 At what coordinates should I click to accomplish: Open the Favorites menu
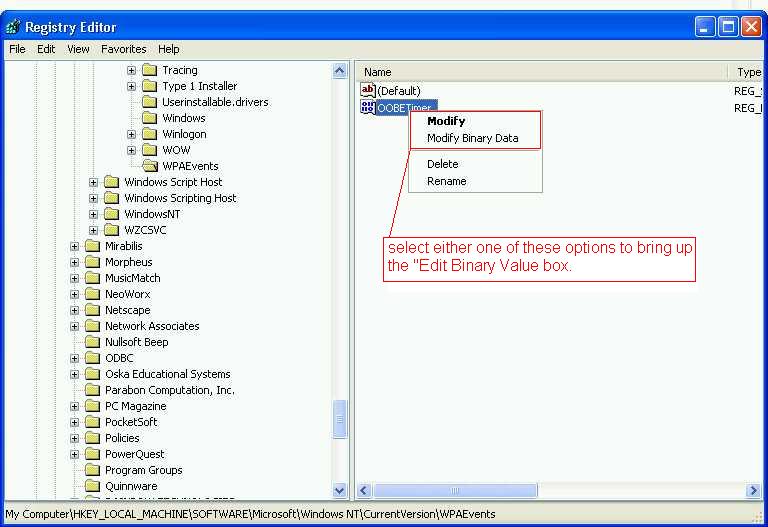point(123,49)
